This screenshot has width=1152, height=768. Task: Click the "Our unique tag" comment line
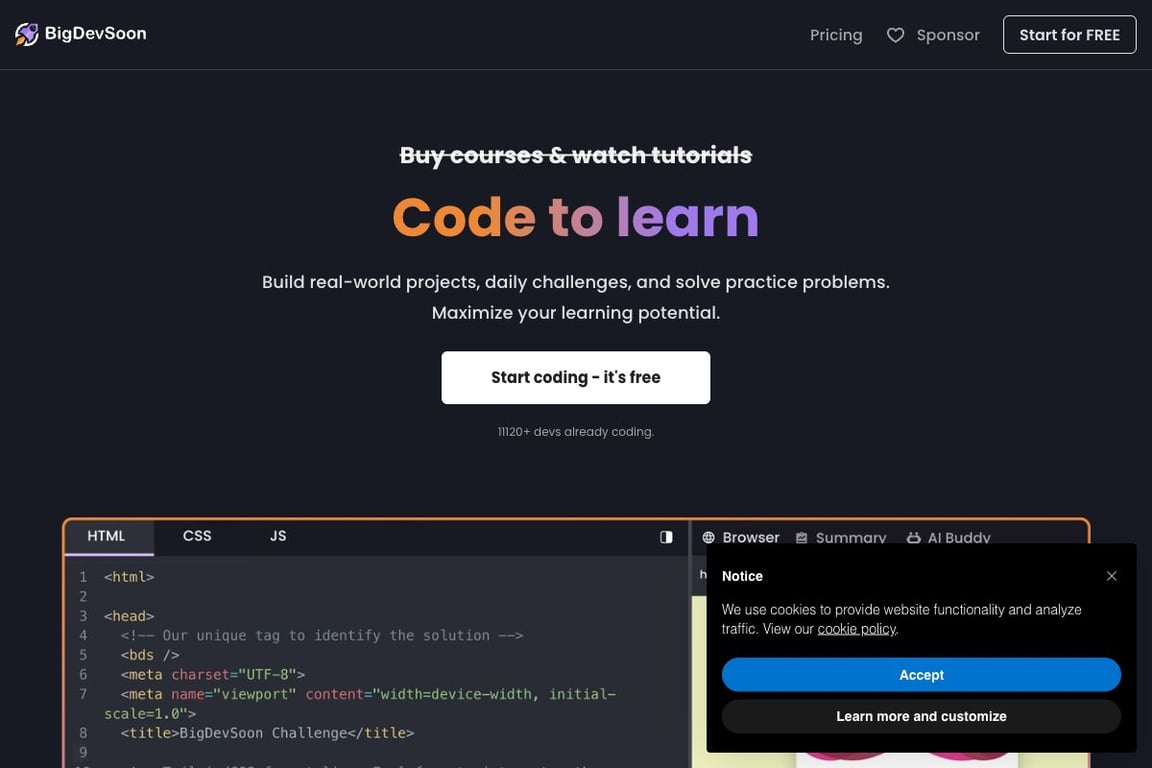(322, 636)
